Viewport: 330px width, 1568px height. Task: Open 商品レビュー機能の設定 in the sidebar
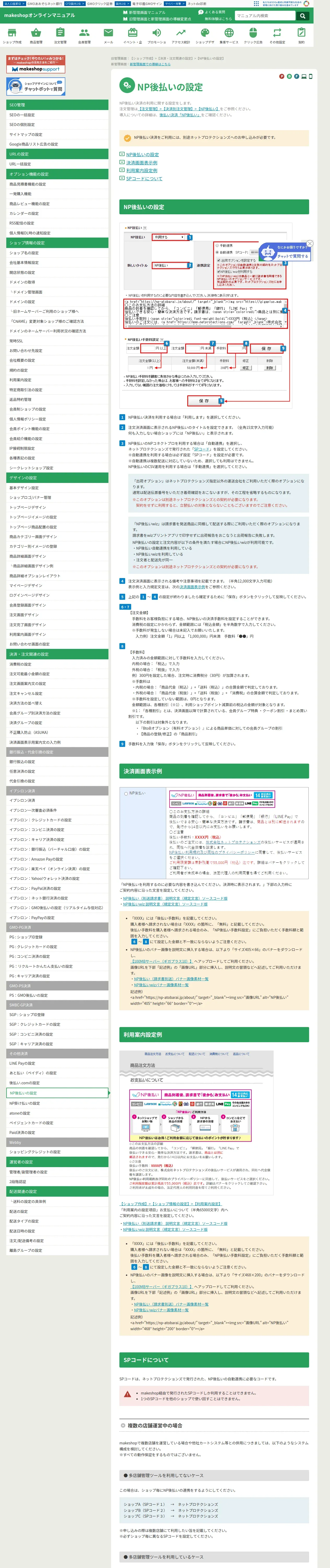coord(57,204)
